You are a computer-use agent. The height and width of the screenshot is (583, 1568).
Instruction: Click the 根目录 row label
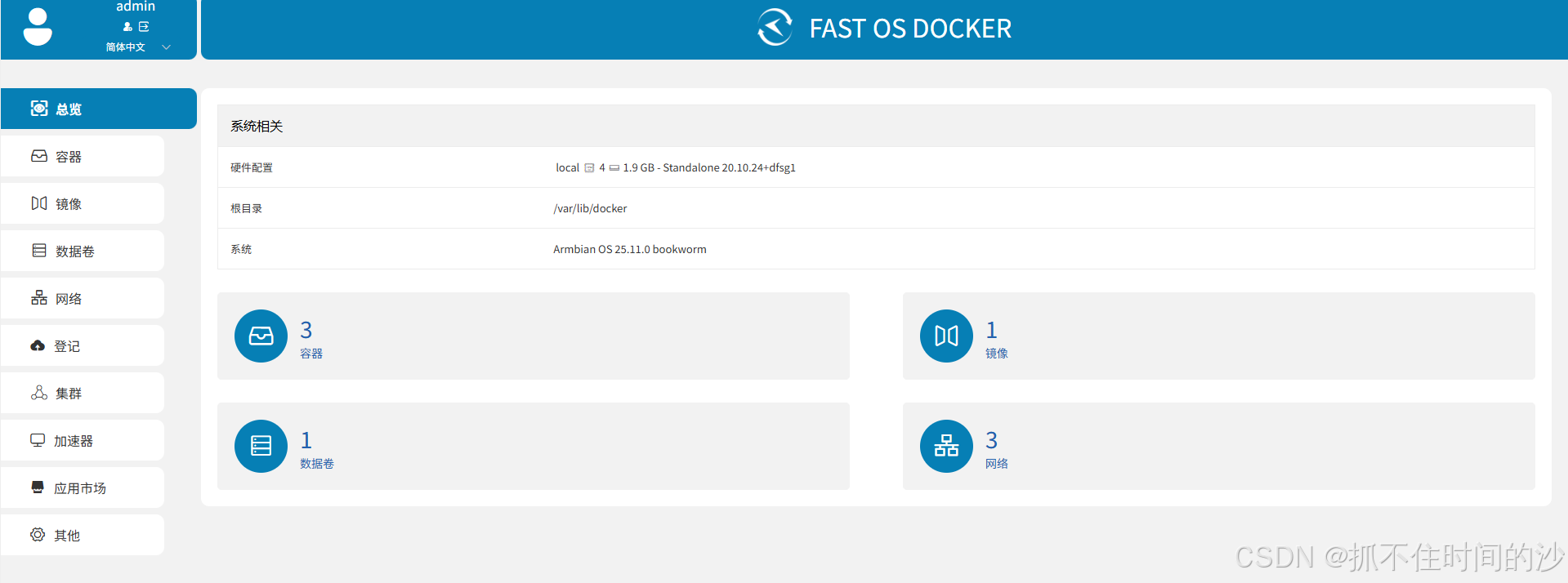(x=246, y=208)
